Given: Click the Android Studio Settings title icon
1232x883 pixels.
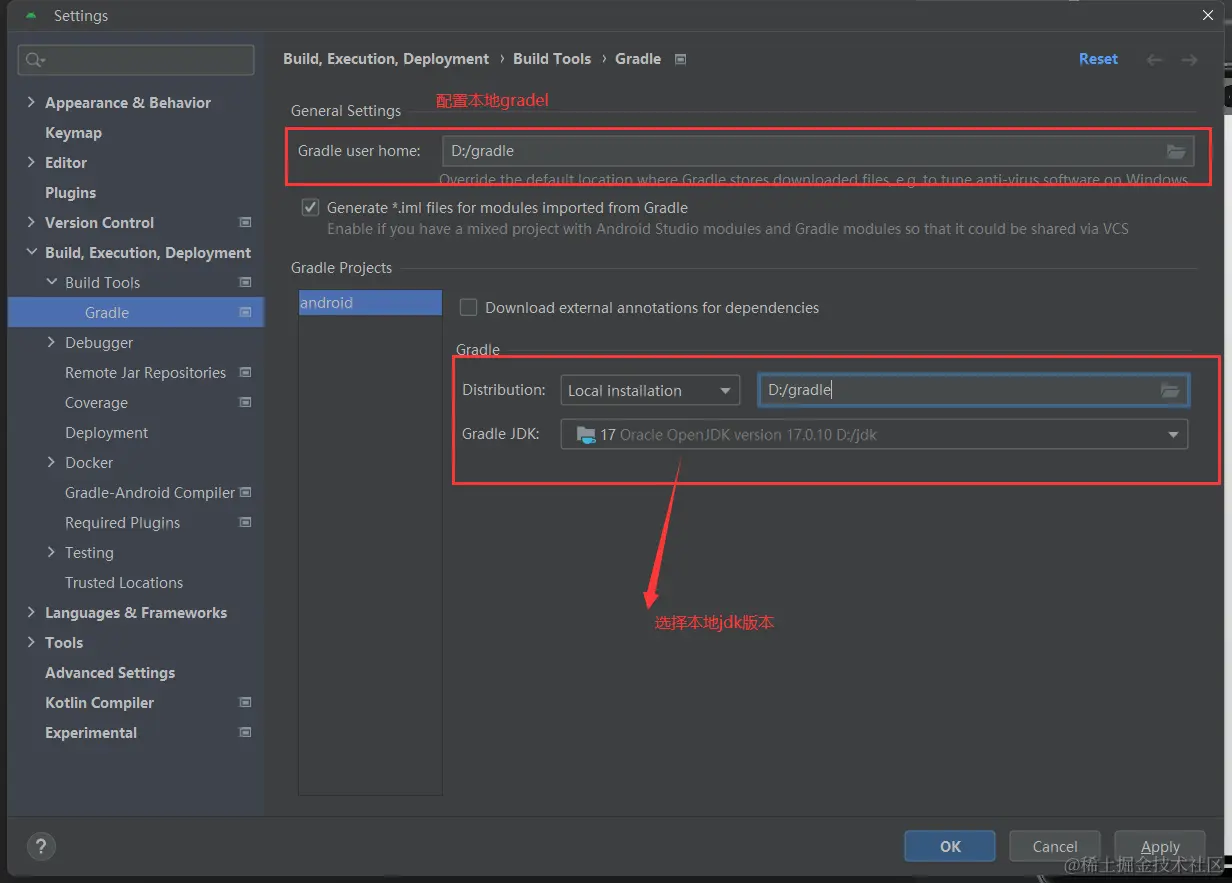Looking at the screenshot, I should (x=32, y=16).
